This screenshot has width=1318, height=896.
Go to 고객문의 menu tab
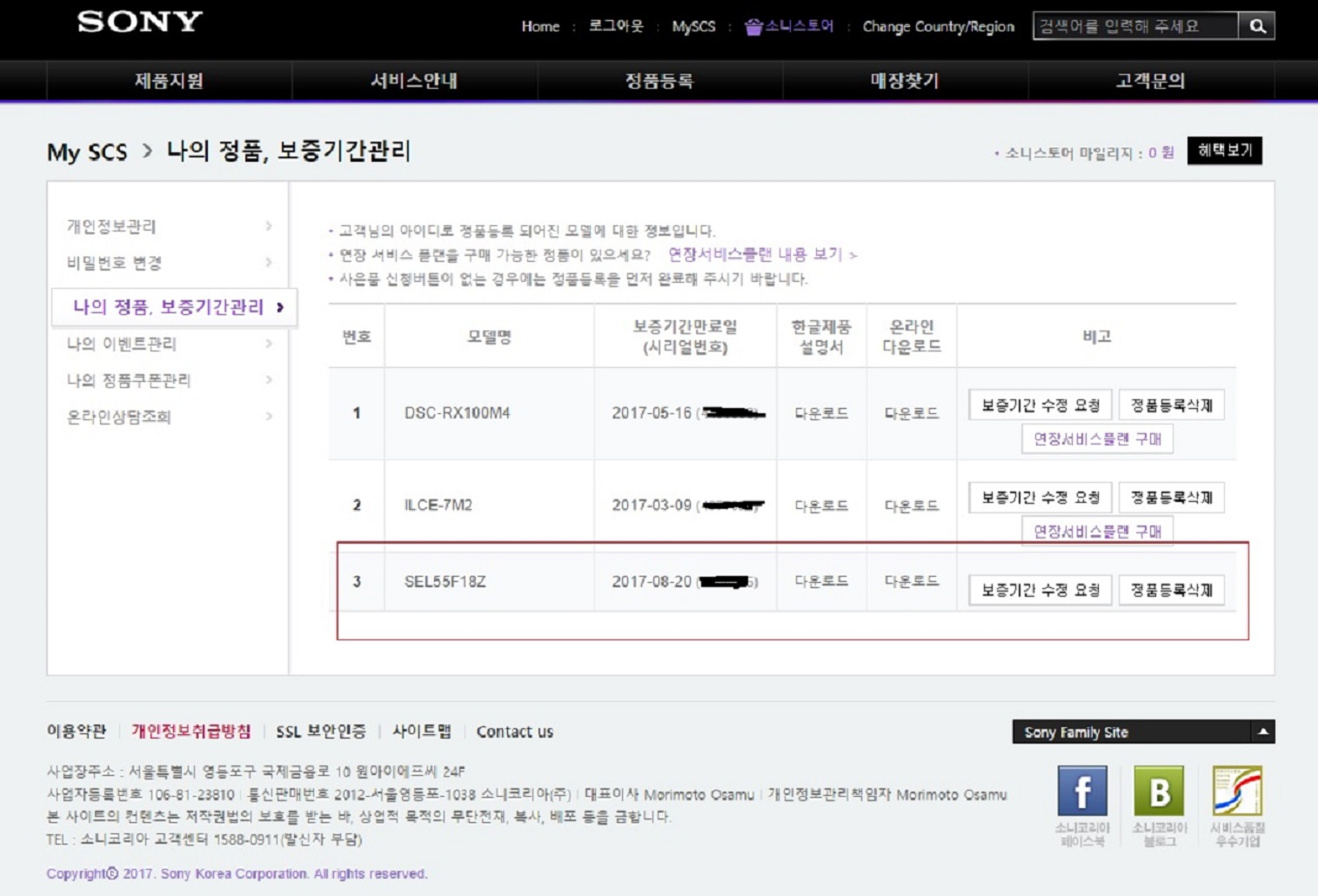coord(1150,81)
